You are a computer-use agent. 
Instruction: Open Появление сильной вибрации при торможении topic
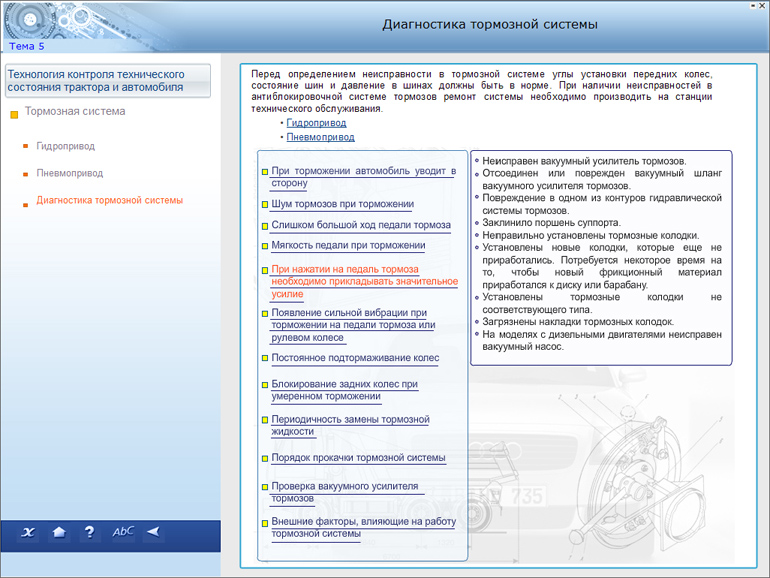[x=354, y=325]
